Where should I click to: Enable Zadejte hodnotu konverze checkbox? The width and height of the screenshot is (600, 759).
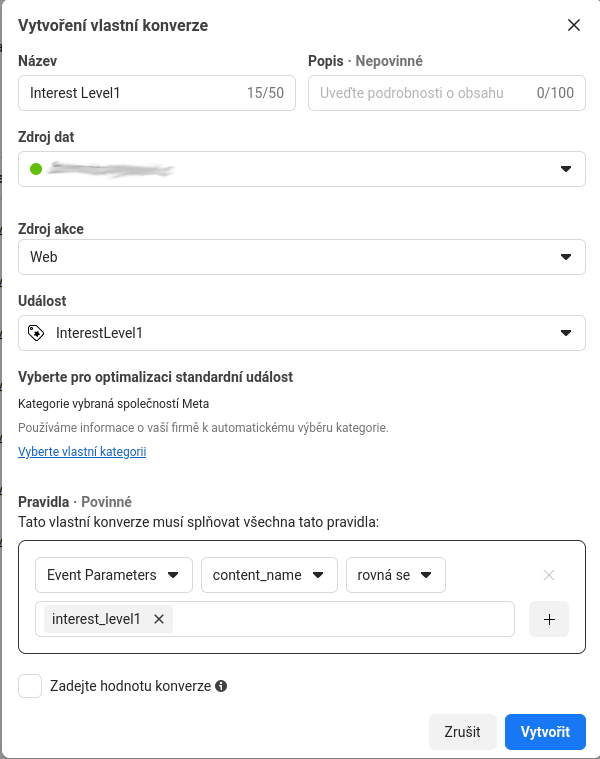pos(31,686)
